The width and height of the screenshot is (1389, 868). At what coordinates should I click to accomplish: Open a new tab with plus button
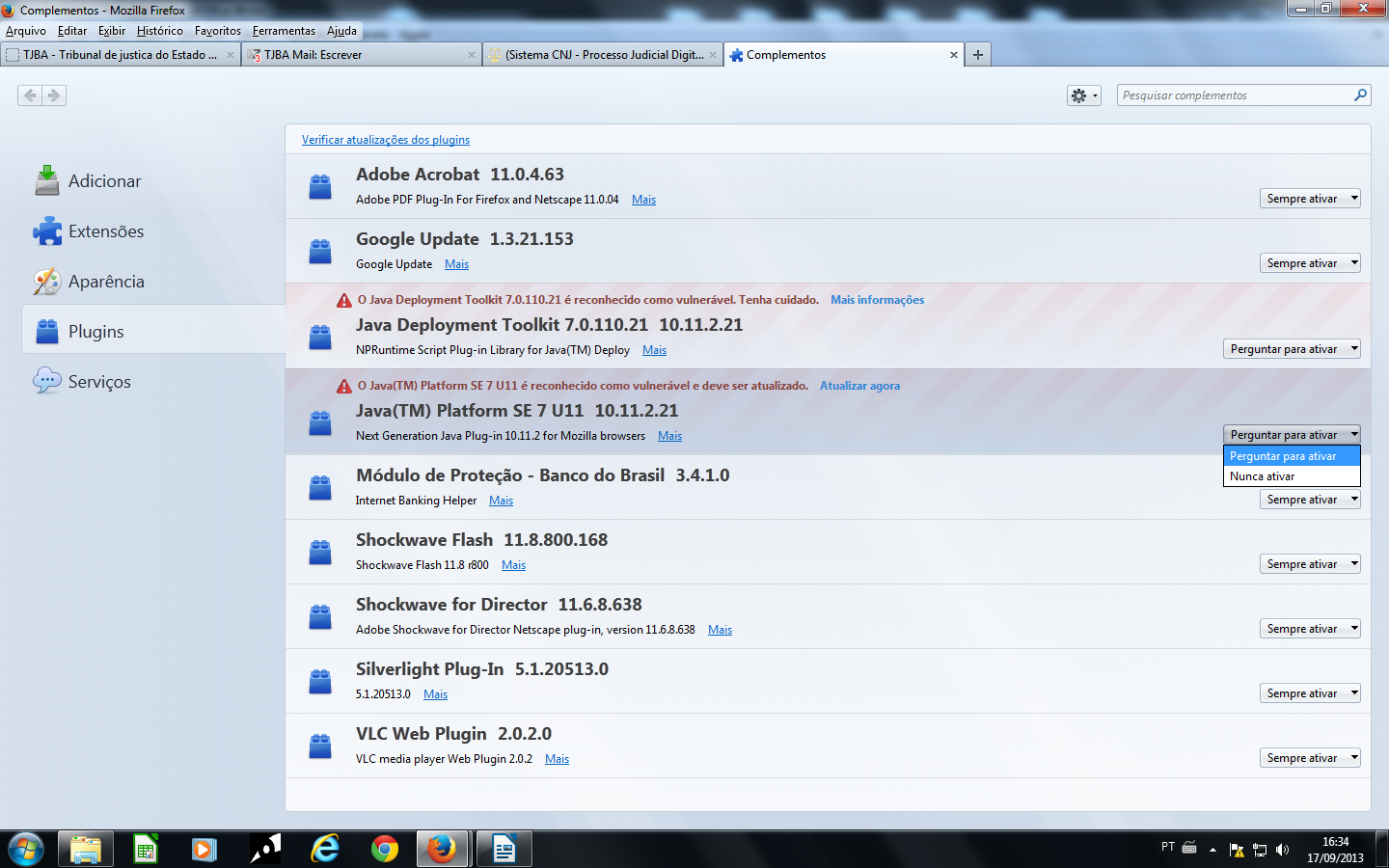[978, 55]
